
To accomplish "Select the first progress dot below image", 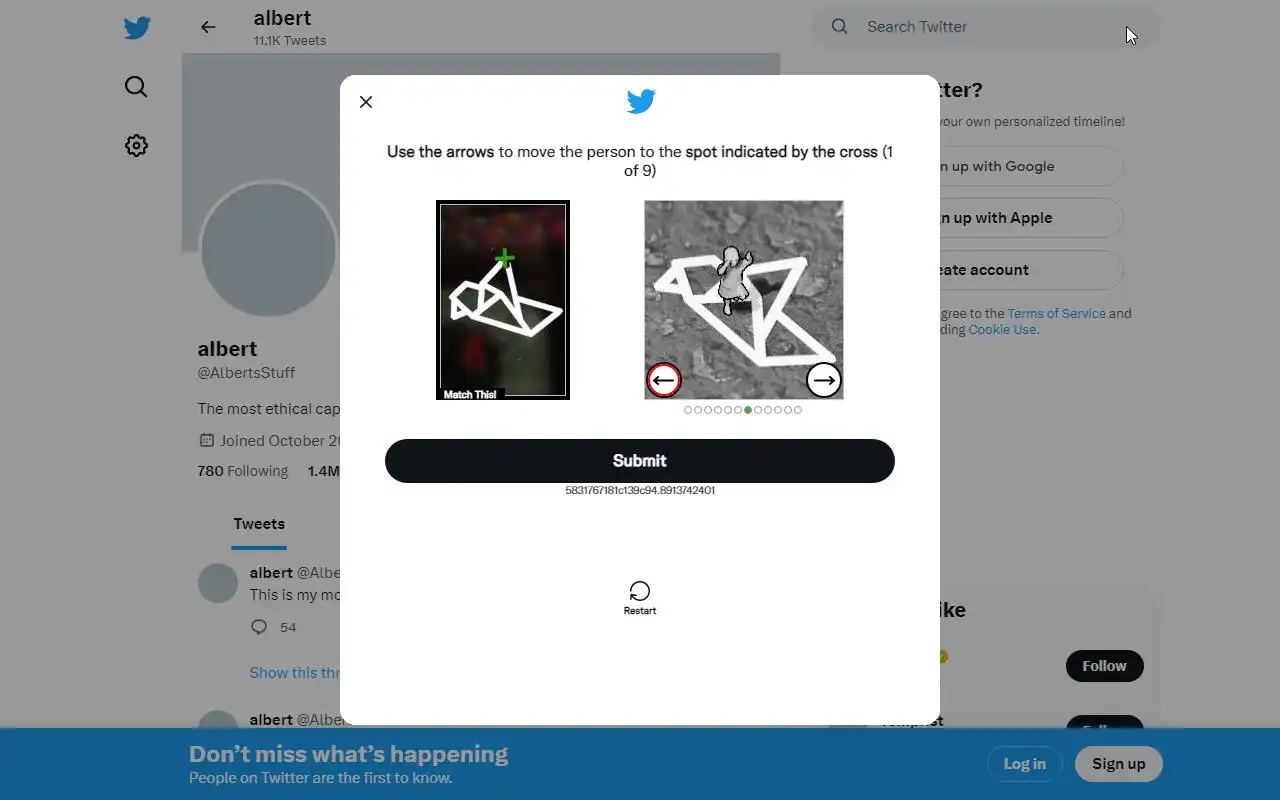I will tap(688, 410).
